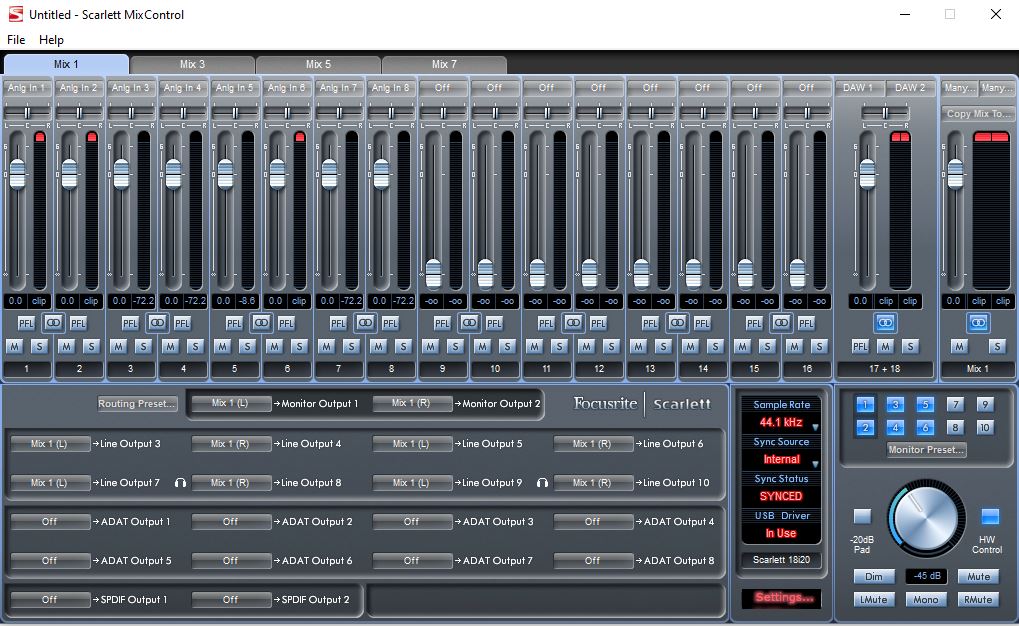Toggle the HW Control switch
This screenshot has height=626, width=1019.
(990, 517)
